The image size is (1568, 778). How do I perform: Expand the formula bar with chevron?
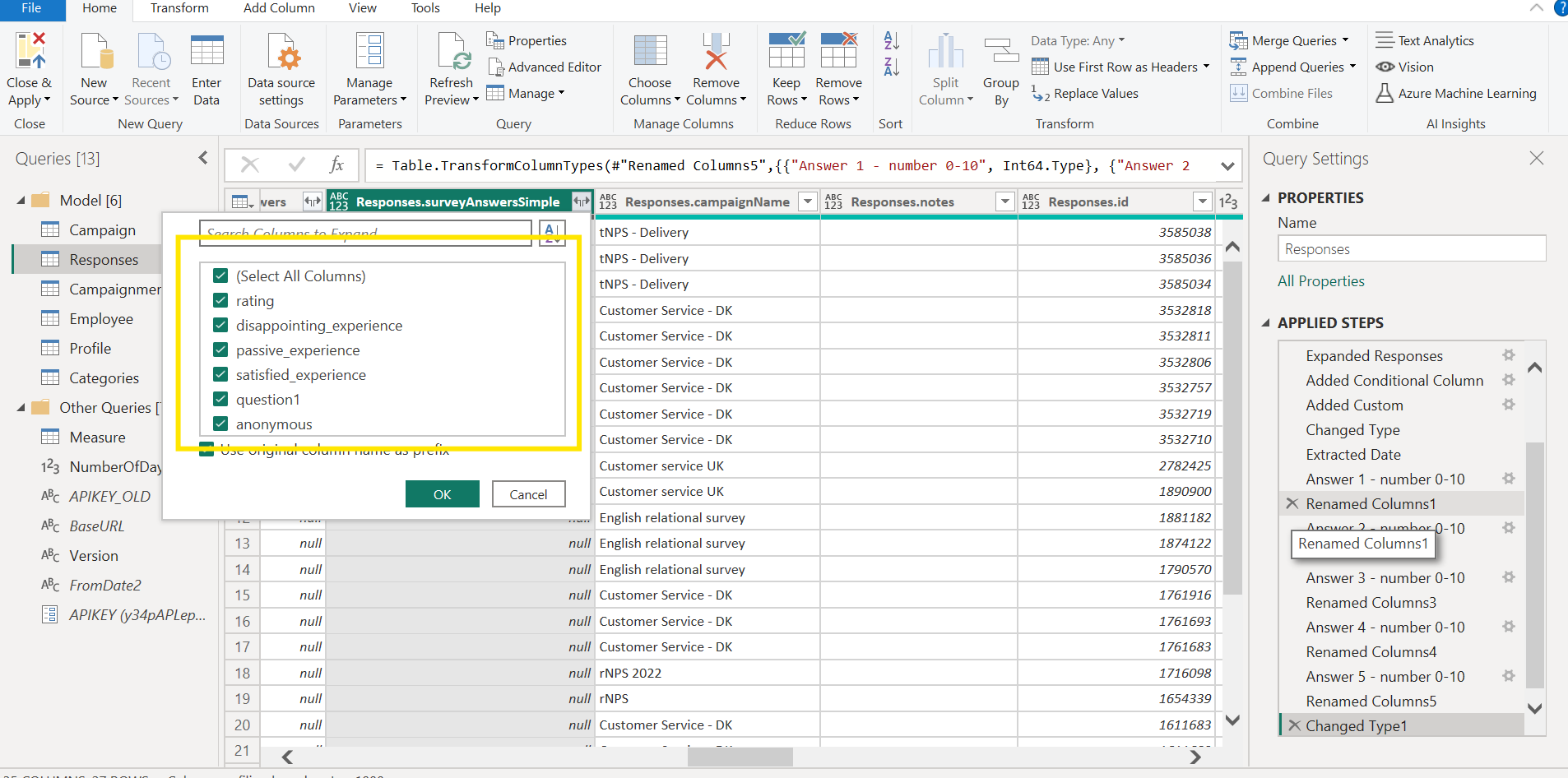[x=1227, y=166]
